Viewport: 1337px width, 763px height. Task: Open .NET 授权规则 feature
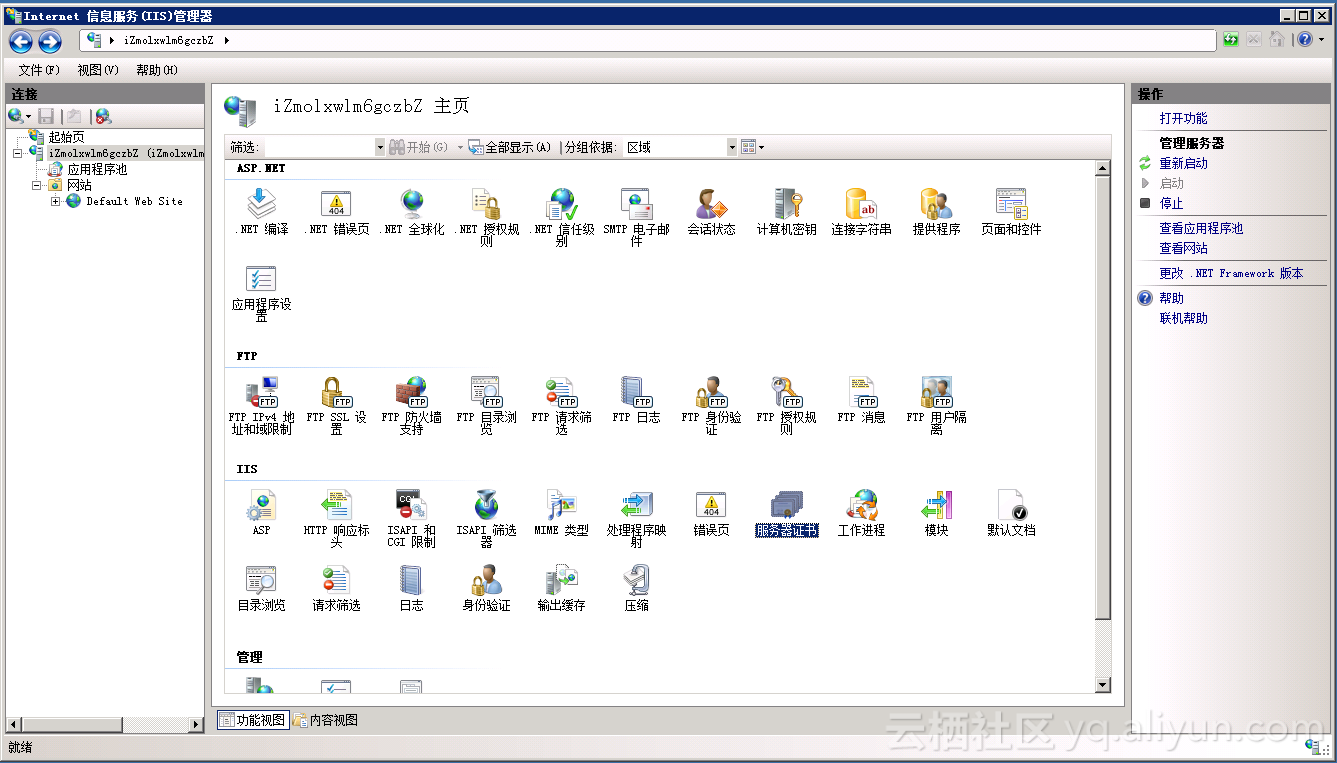[x=486, y=217]
